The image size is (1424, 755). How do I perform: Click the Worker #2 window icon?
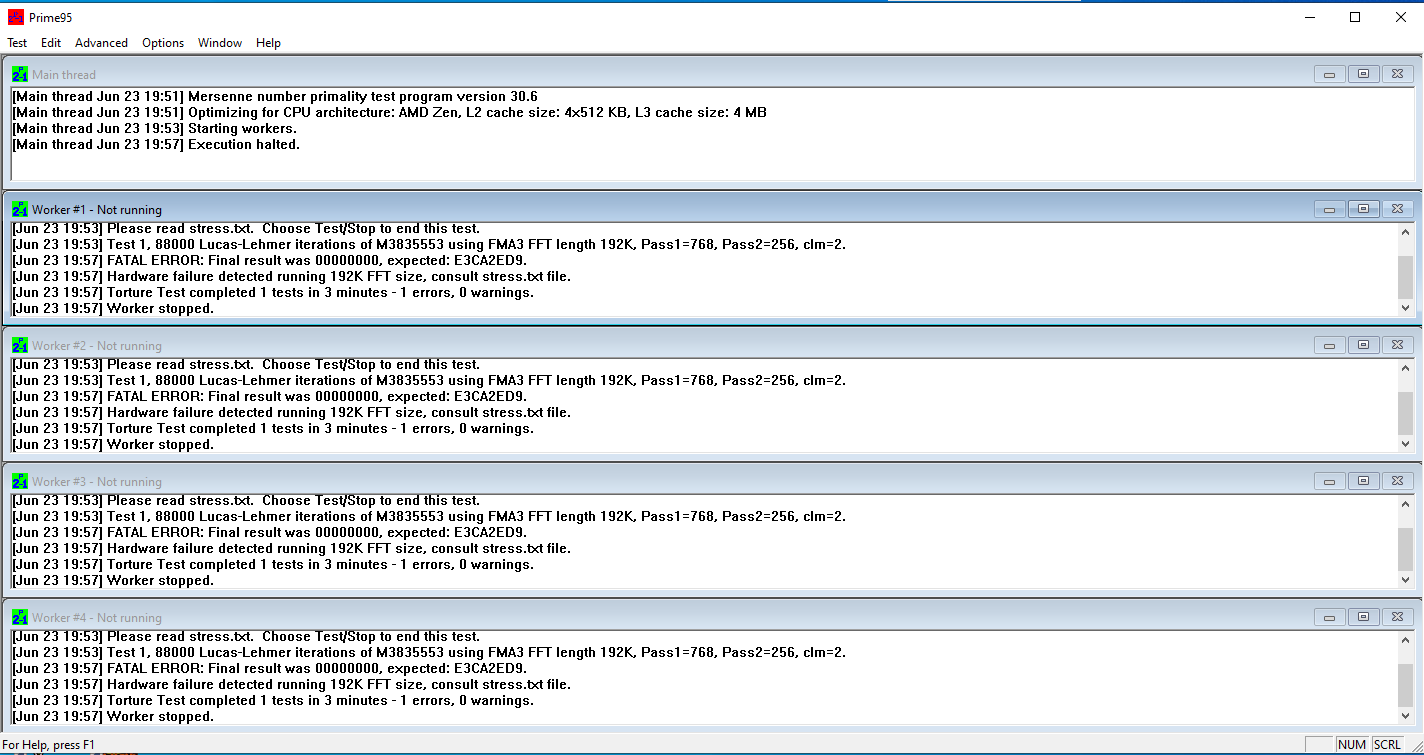(x=20, y=345)
